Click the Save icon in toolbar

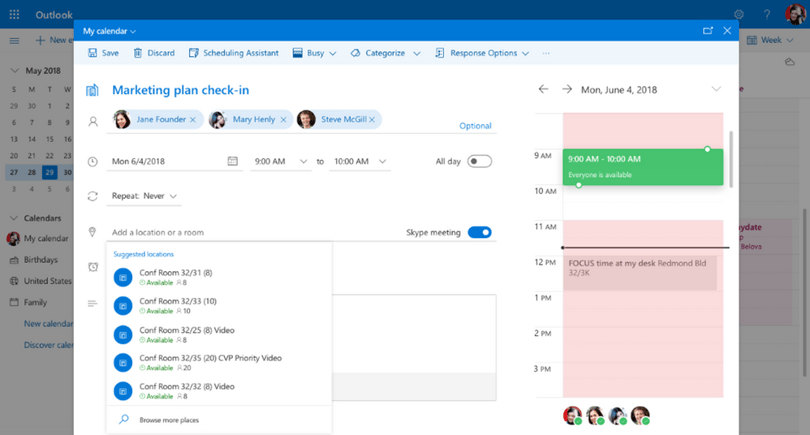click(x=92, y=53)
